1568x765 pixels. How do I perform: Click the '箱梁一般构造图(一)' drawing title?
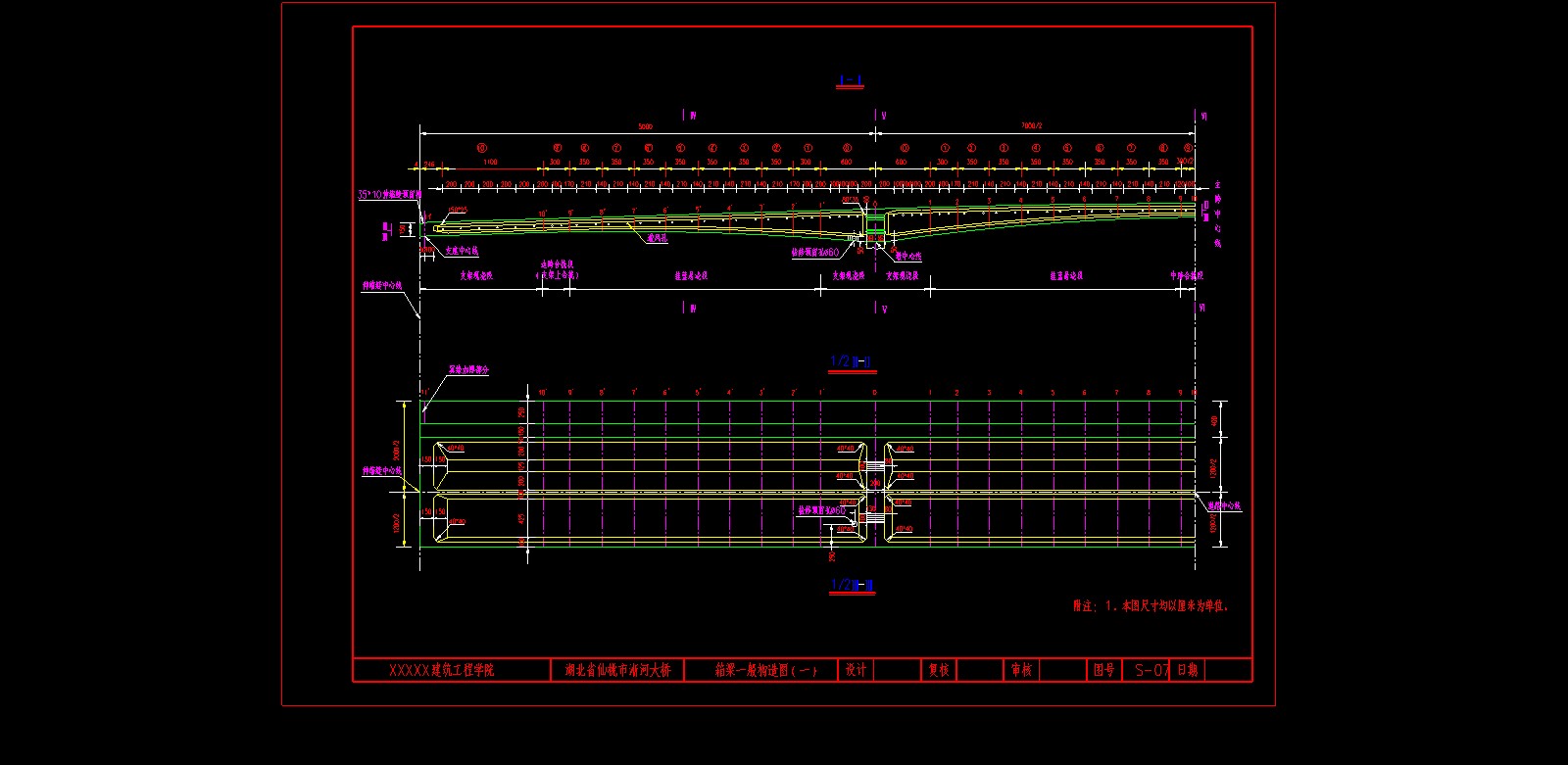coord(765,671)
